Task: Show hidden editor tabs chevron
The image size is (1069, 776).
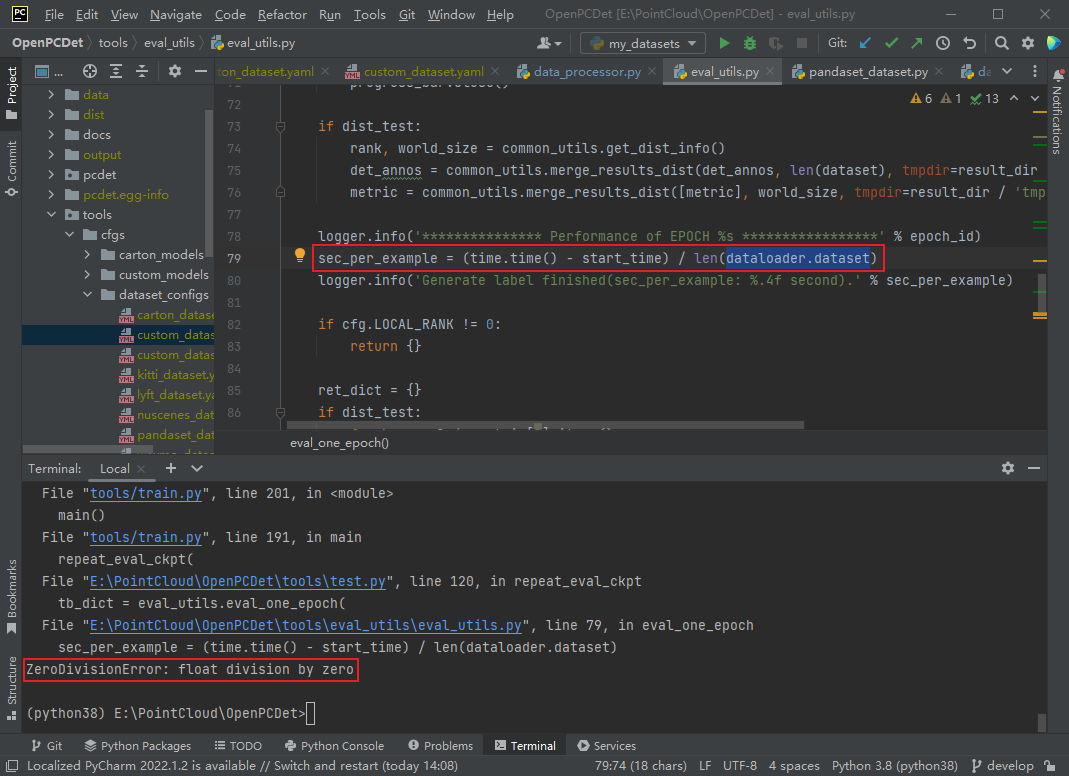Action: [1007, 71]
